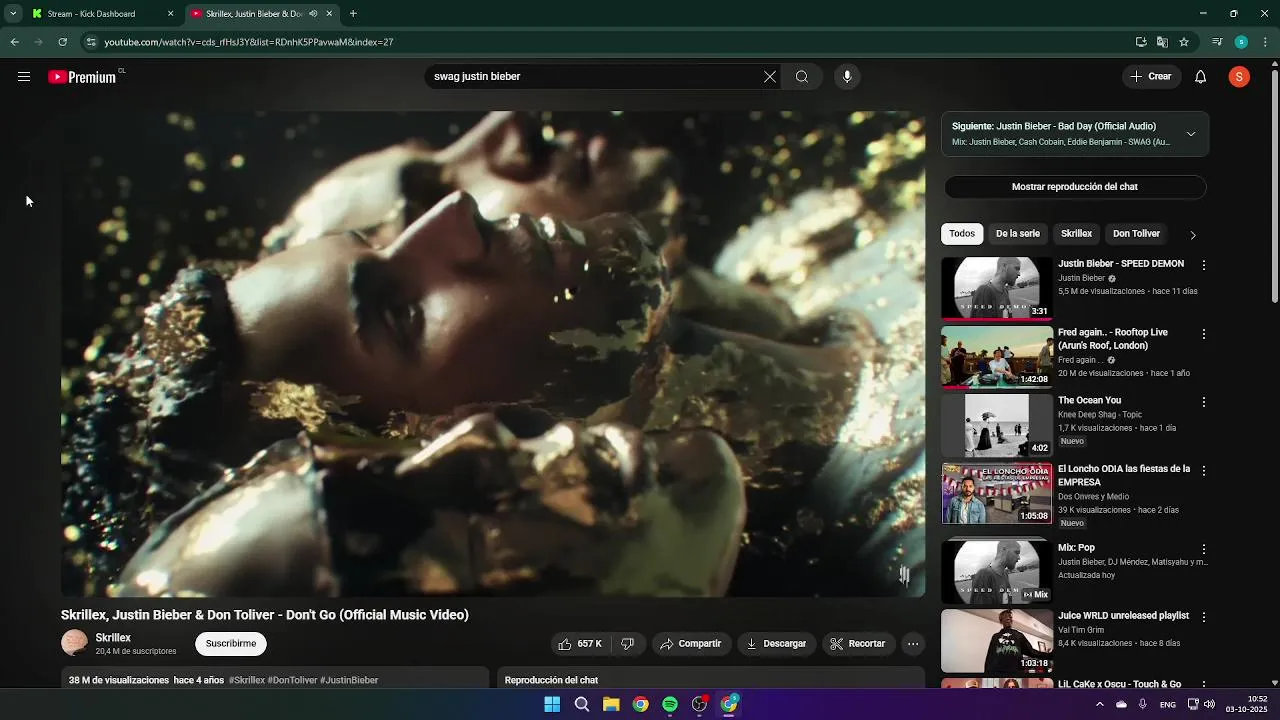Mute audio on the YouTube tab

(x=313, y=14)
